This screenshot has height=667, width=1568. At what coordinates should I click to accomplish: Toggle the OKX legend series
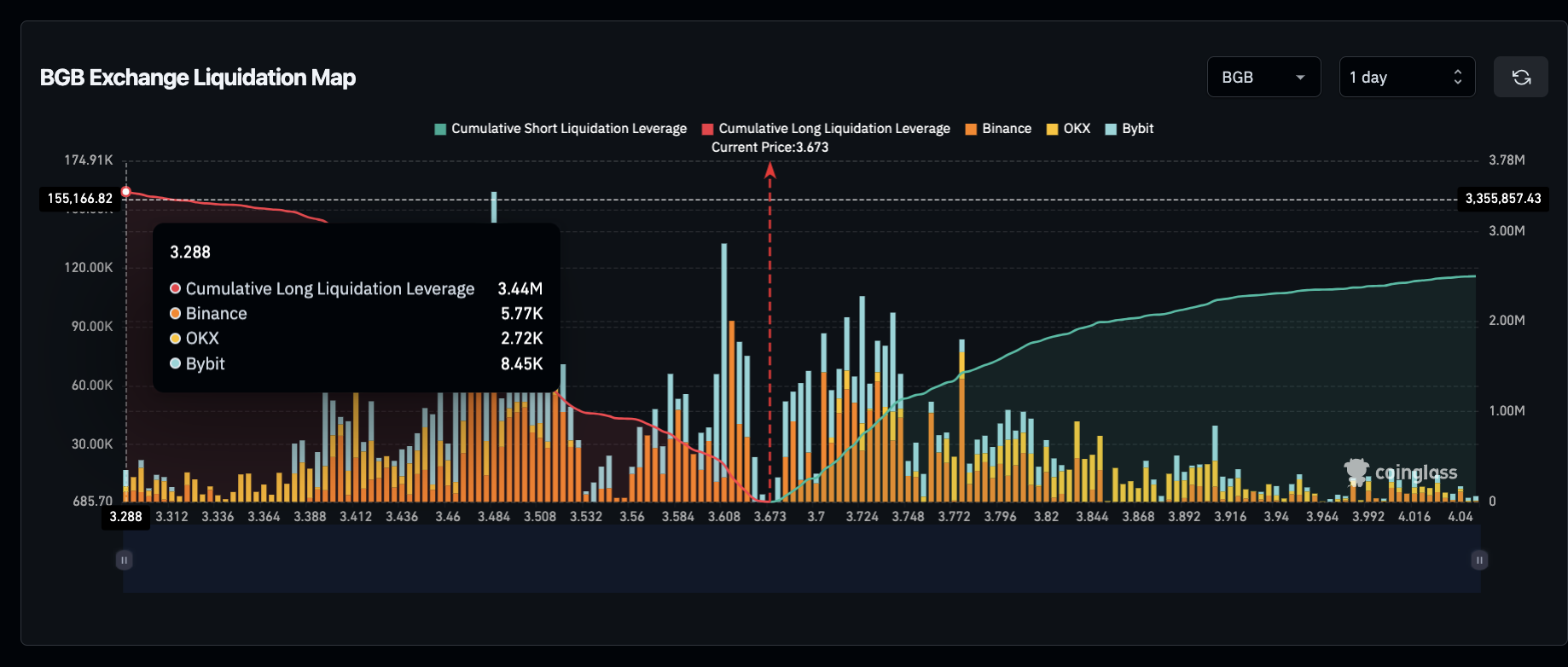coord(1068,129)
